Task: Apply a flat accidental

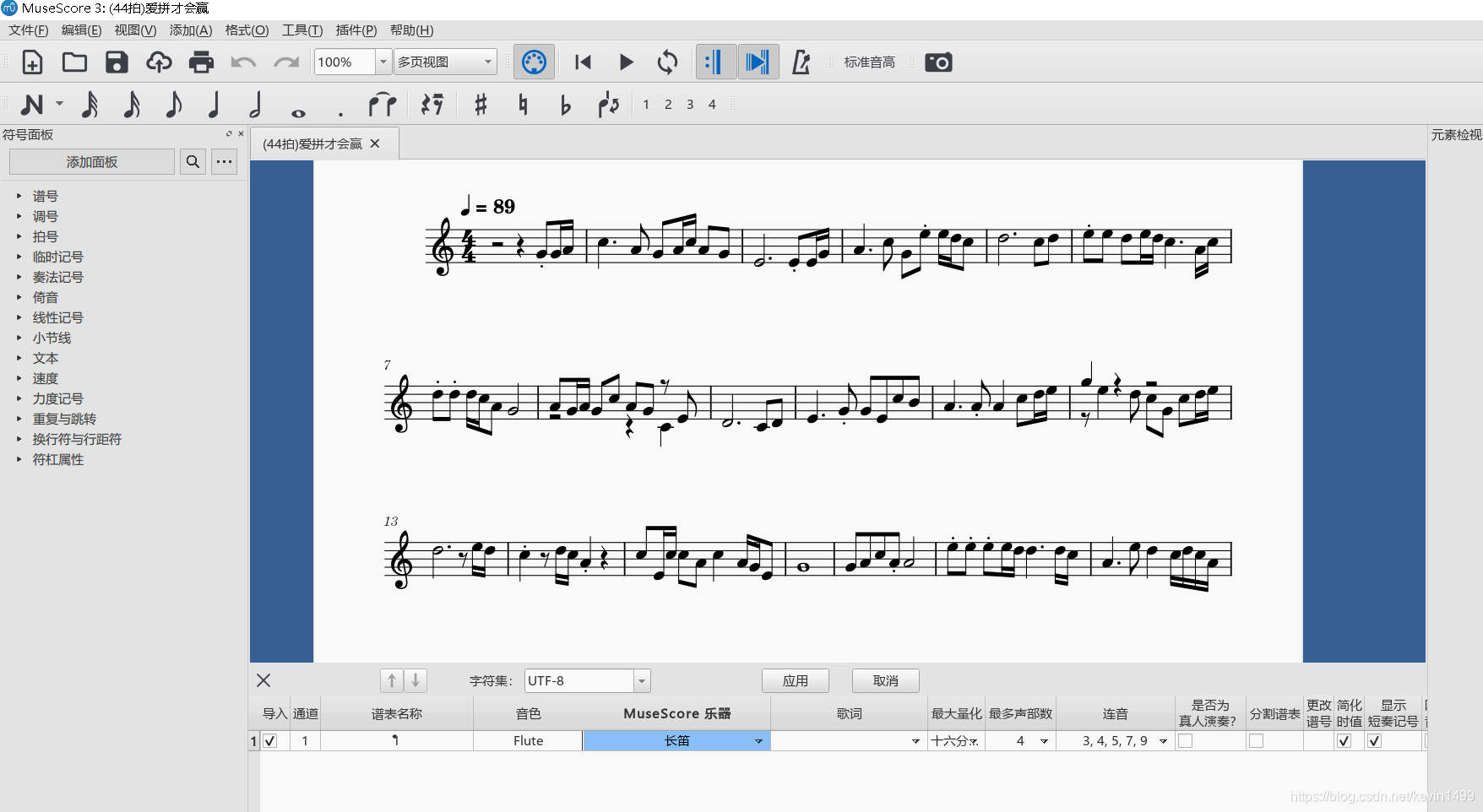Action: coord(565,105)
